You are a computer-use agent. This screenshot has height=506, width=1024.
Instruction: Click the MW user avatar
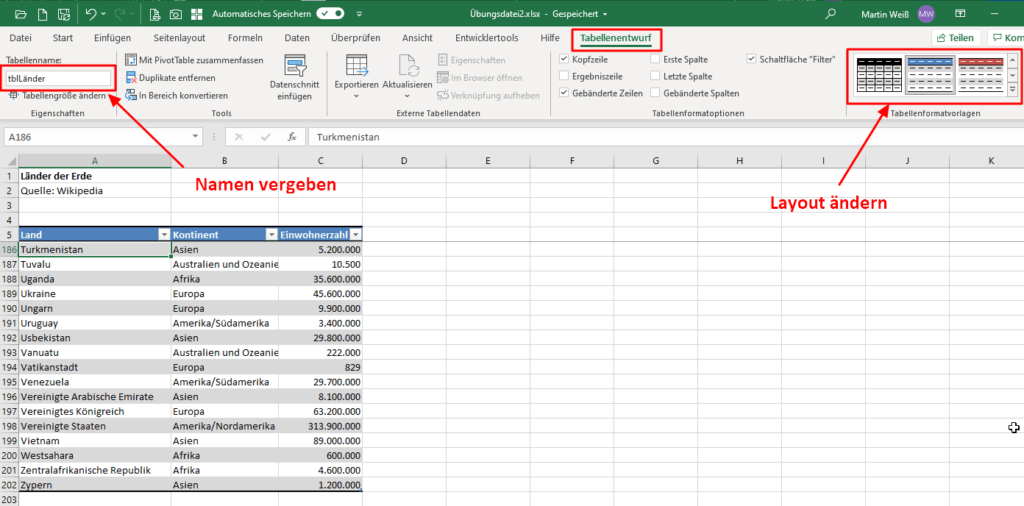[926, 13]
